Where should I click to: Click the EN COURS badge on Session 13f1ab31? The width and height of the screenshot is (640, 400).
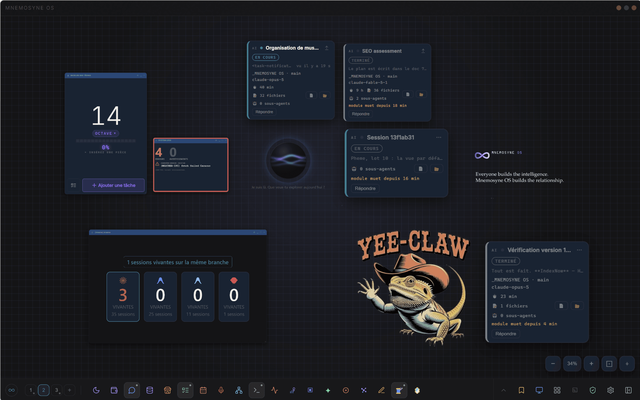[367, 149]
